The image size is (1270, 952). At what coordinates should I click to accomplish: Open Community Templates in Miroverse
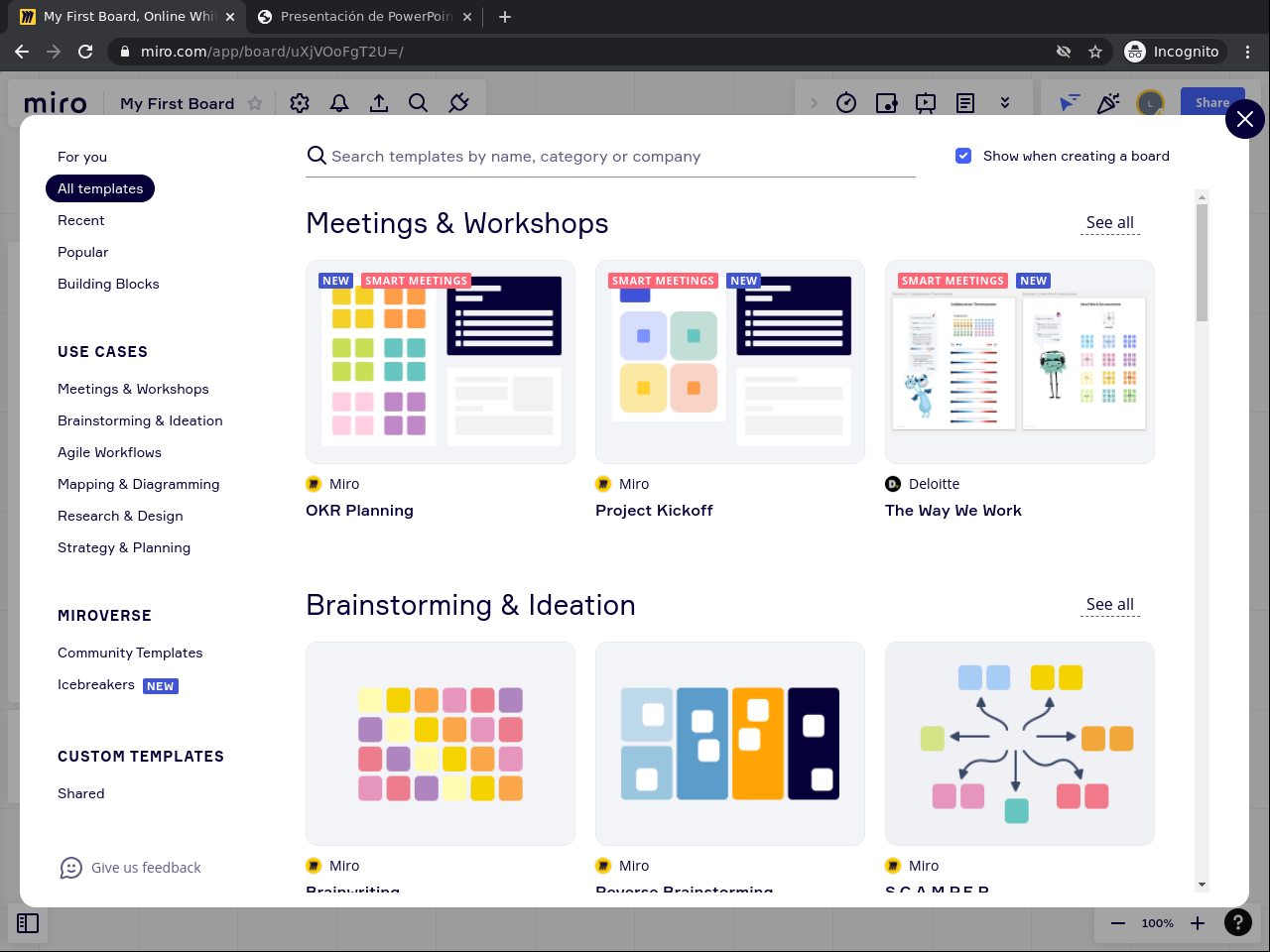pyautogui.click(x=130, y=653)
